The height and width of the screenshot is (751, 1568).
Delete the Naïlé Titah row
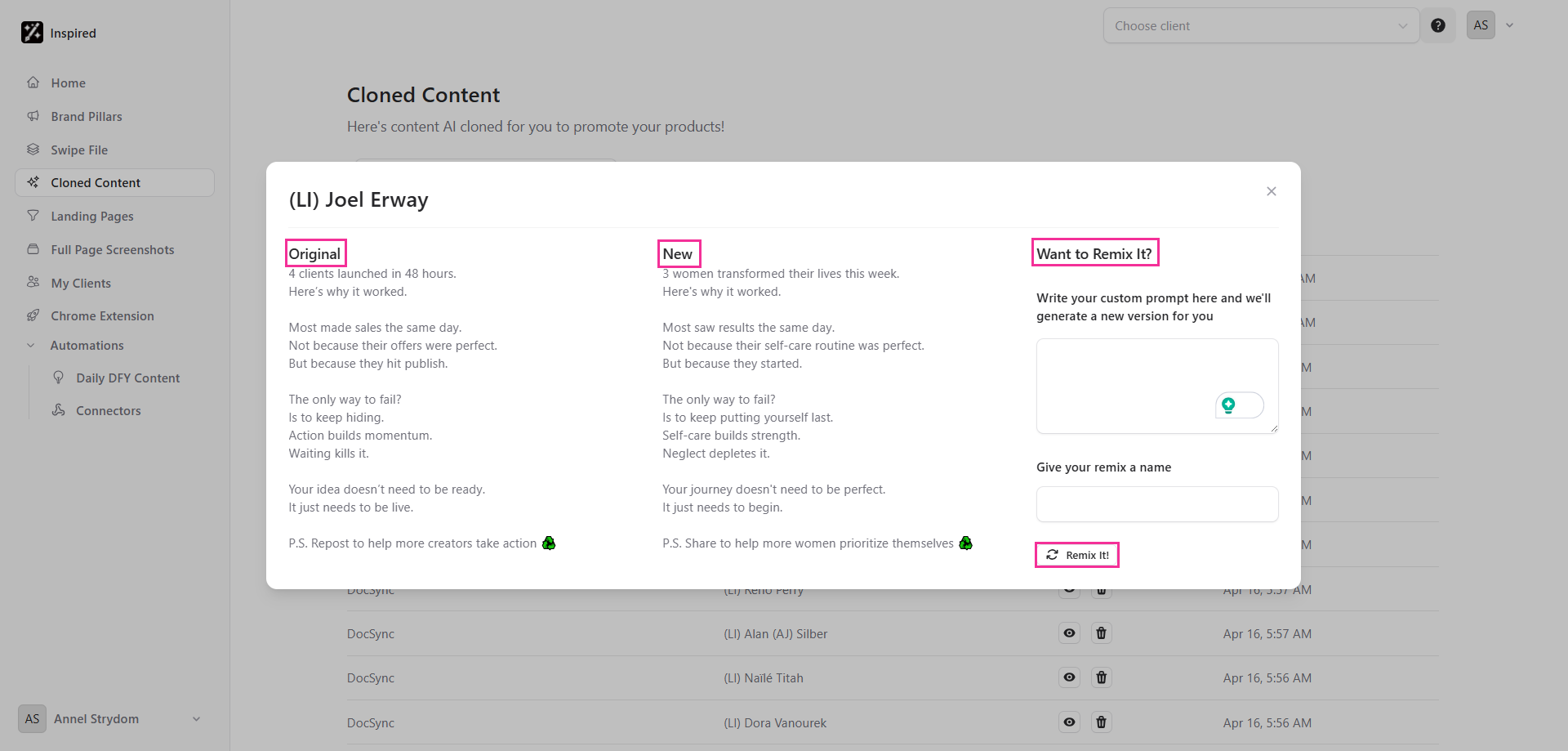[x=1101, y=677]
